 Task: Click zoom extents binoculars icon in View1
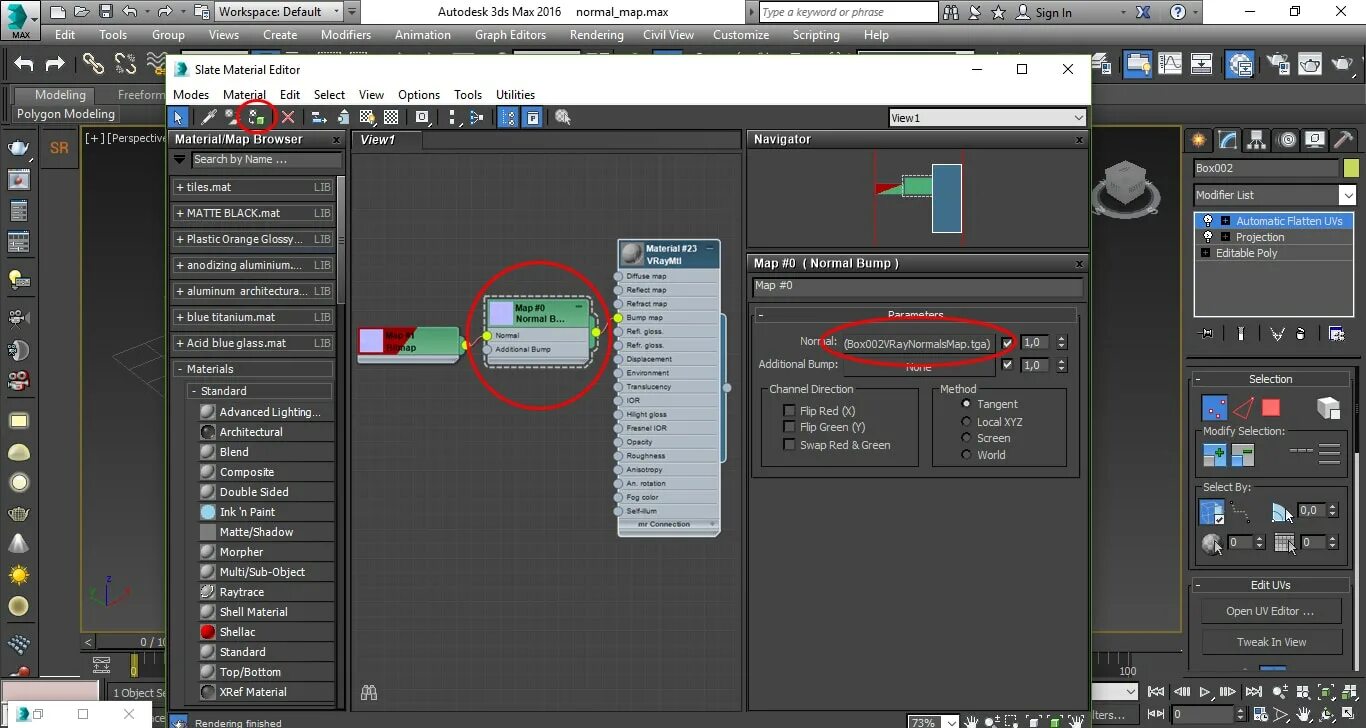369,691
